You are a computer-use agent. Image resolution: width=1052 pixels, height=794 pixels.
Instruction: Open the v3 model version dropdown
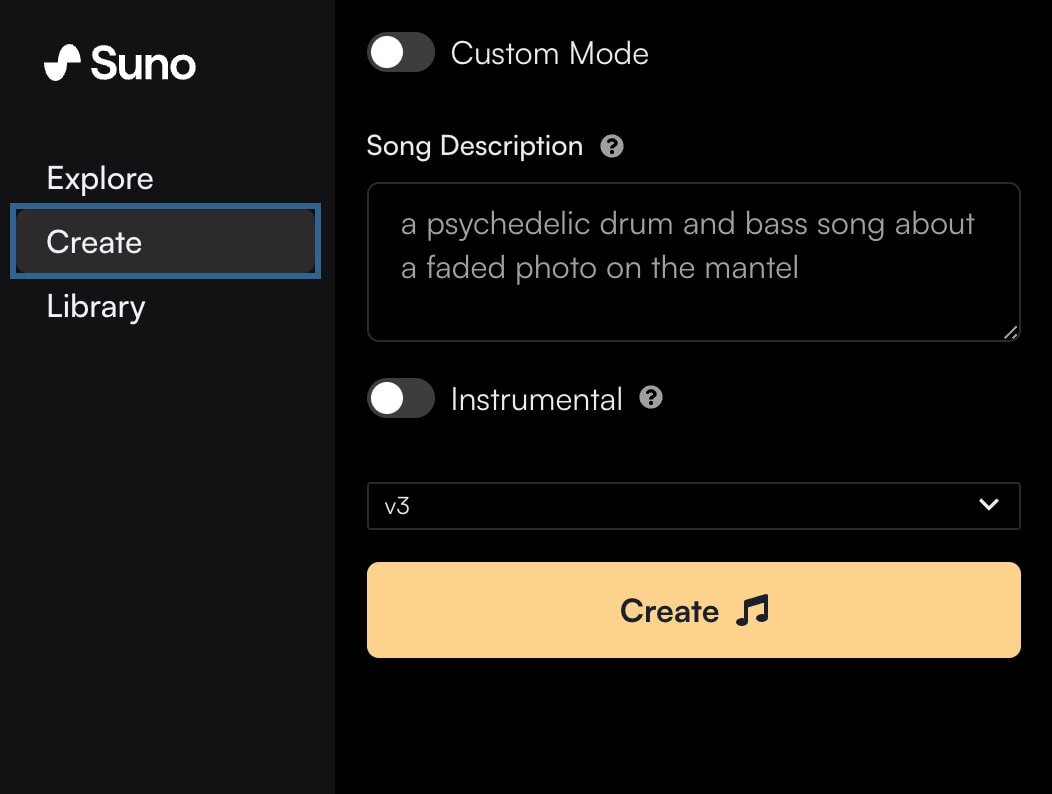(x=693, y=505)
